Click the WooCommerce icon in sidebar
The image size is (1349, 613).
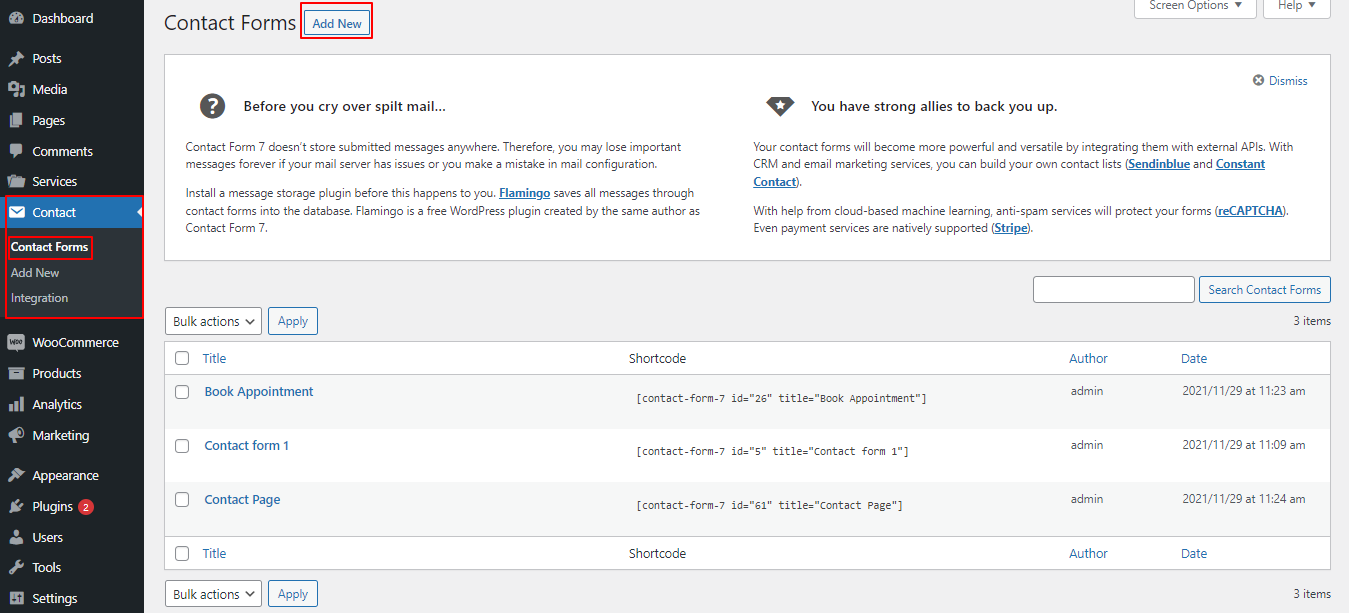16,342
